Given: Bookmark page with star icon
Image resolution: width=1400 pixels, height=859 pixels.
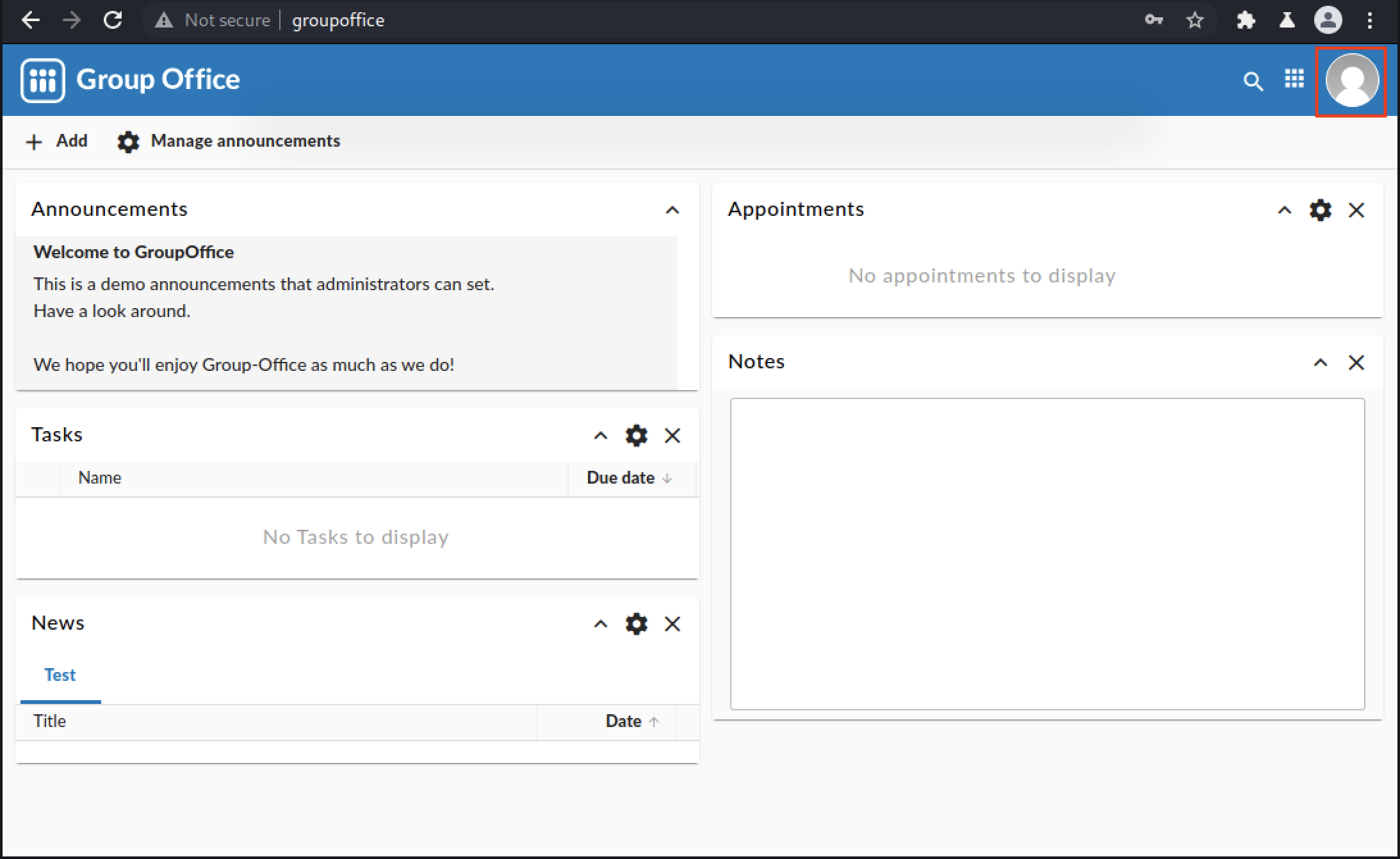Looking at the screenshot, I should [1194, 20].
